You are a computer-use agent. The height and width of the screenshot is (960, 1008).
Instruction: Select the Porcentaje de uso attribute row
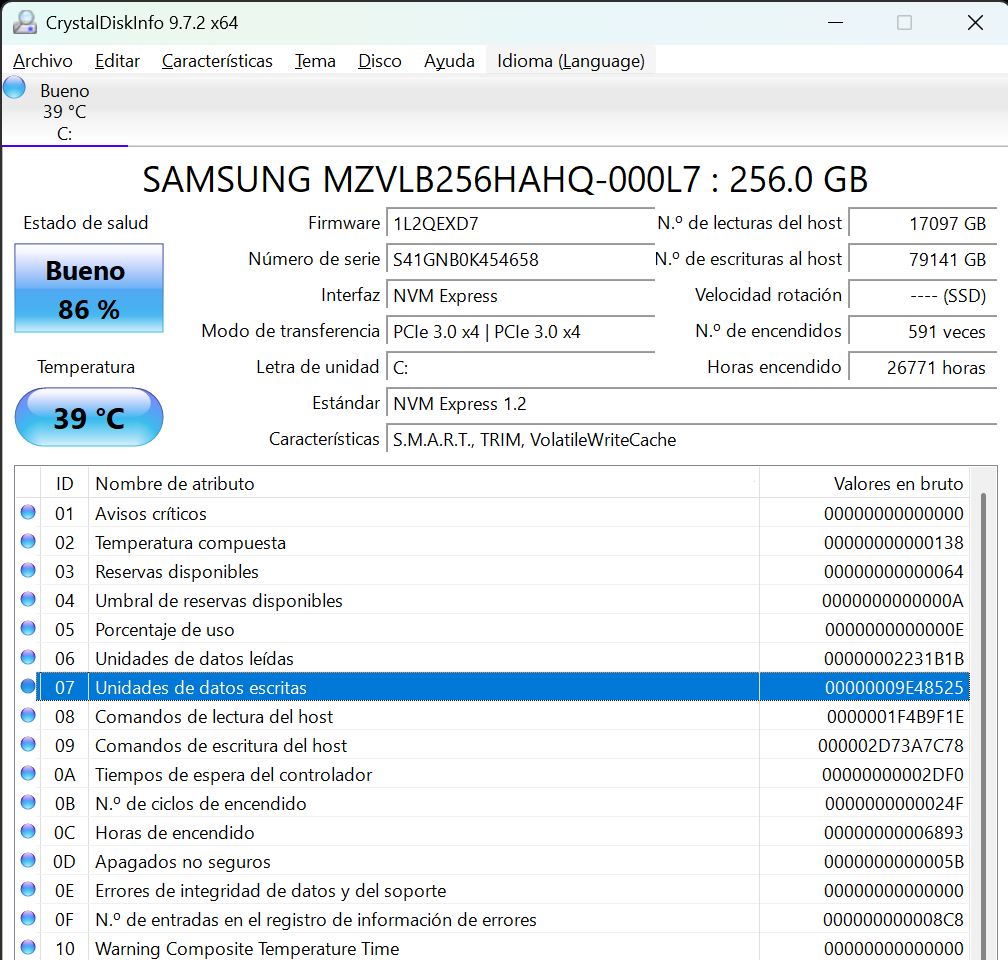pos(492,629)
